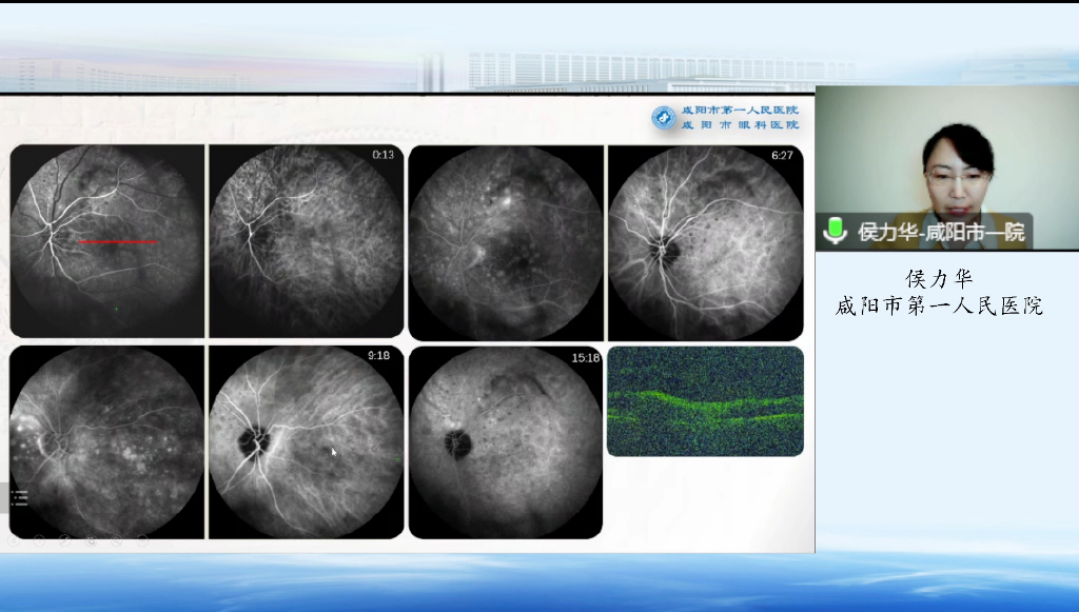Select the pen tool in slideshow controls
This screenshot has width=1079, height=612.
[65, 540]
